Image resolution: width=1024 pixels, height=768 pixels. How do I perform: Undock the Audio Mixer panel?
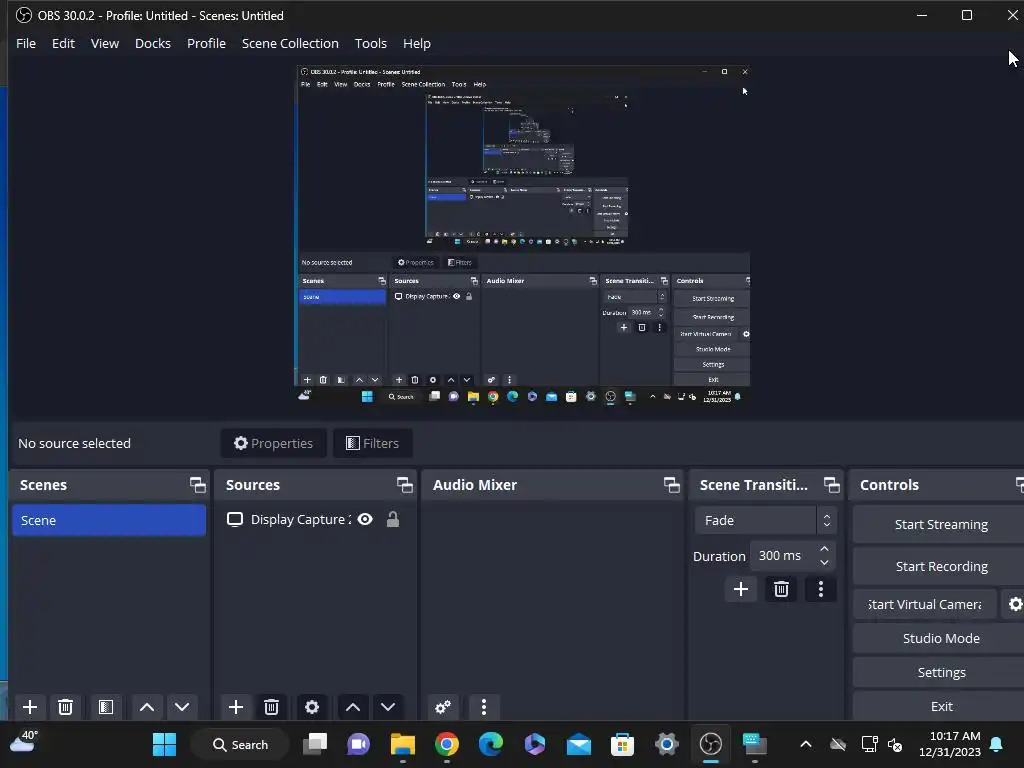point(671,485)
